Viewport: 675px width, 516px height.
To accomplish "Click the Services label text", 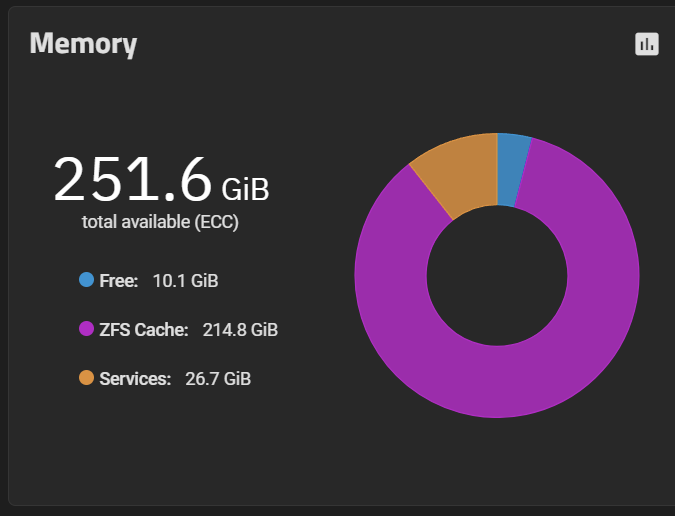I will [135, 379].
